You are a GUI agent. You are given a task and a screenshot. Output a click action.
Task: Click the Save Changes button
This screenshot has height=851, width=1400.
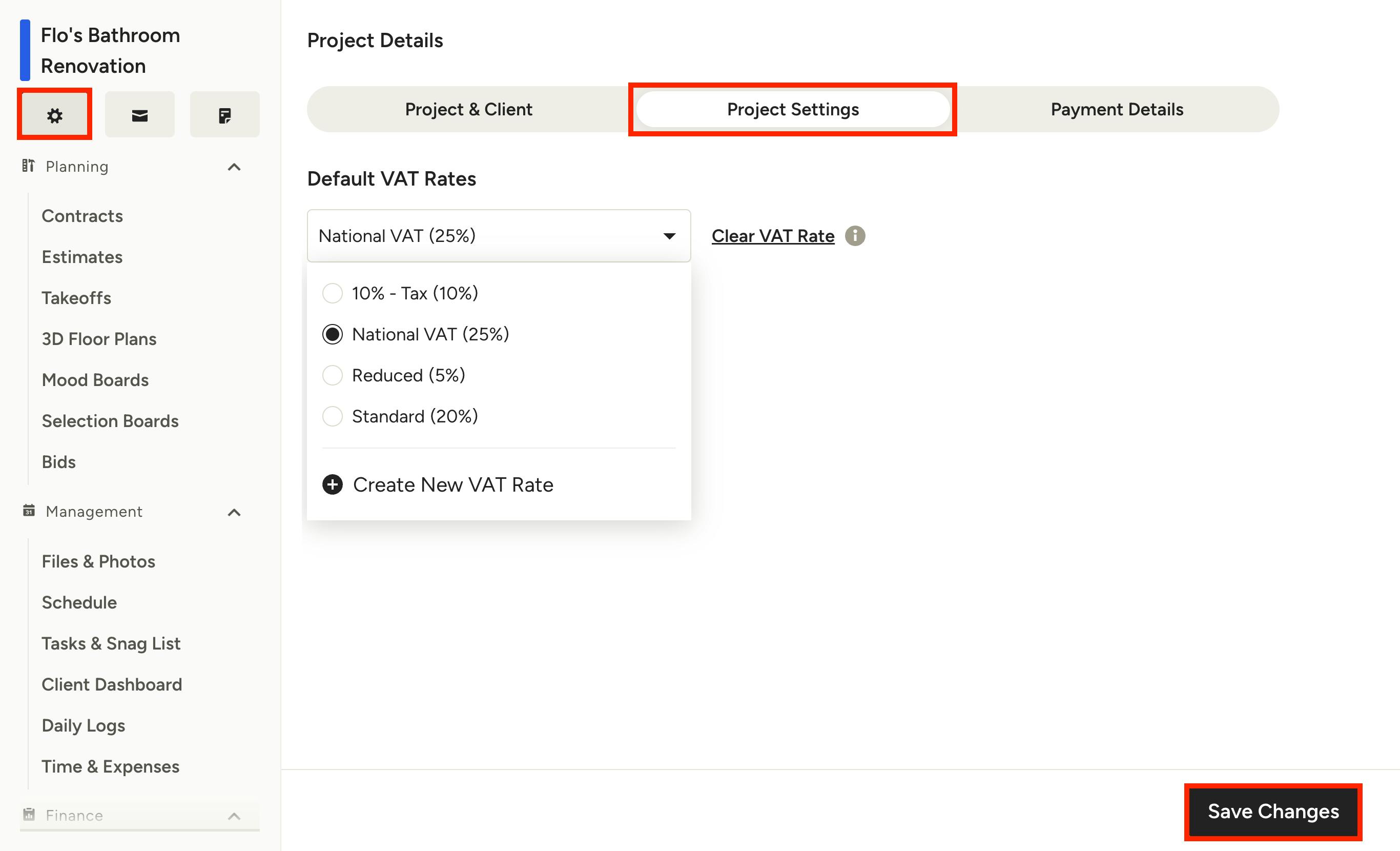pyautogui.click(x=1273, y=811)
